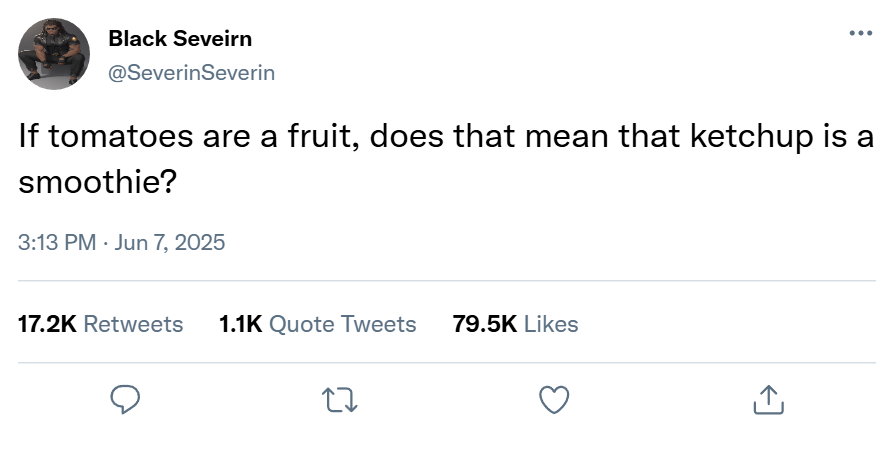The width and height of the screenshot is (894, 454).
Task: Click the 79.5K likes count number
Action: click(x=485, y=324)
